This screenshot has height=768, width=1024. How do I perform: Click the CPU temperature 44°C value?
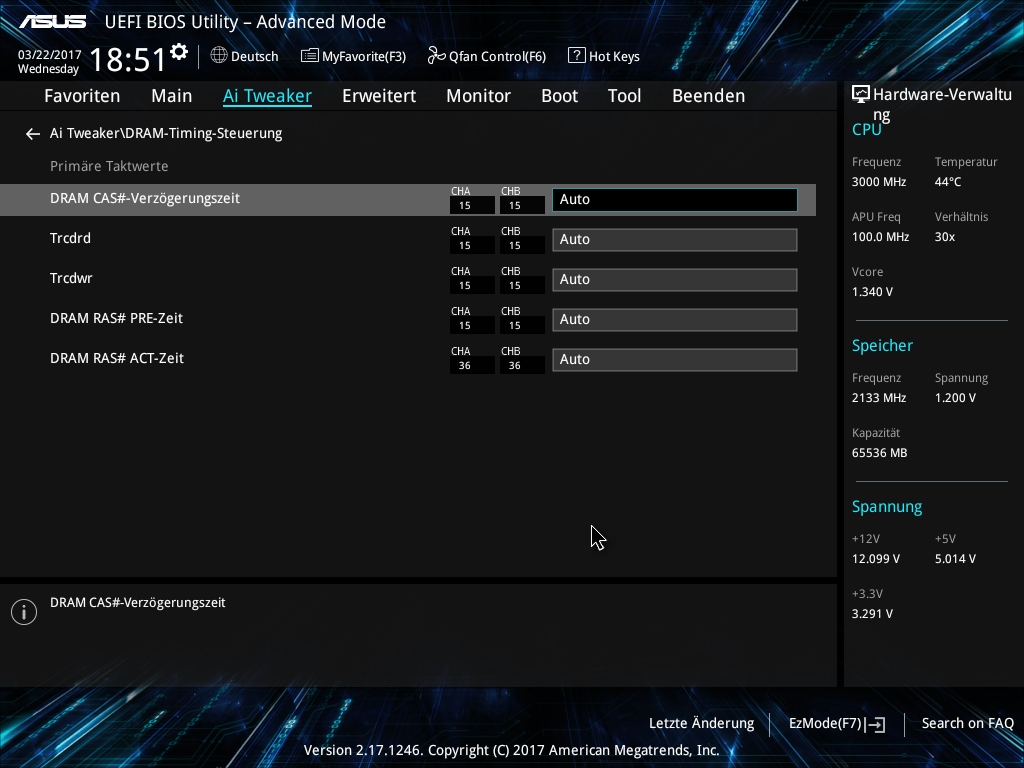click(x=948, y=182)
